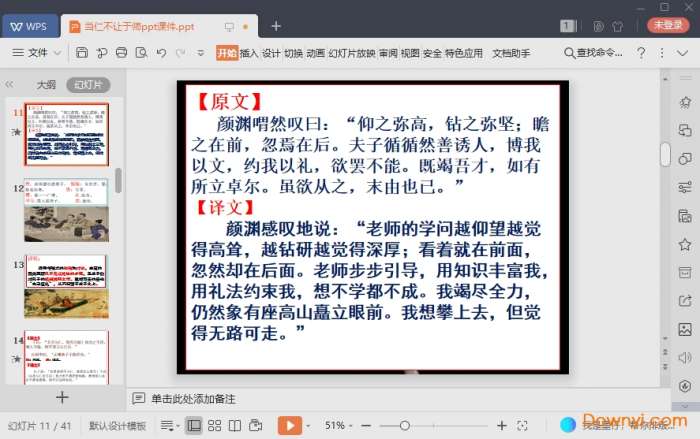Click the 查找命令 search box

pyautogui.click(x=593, y=53)
